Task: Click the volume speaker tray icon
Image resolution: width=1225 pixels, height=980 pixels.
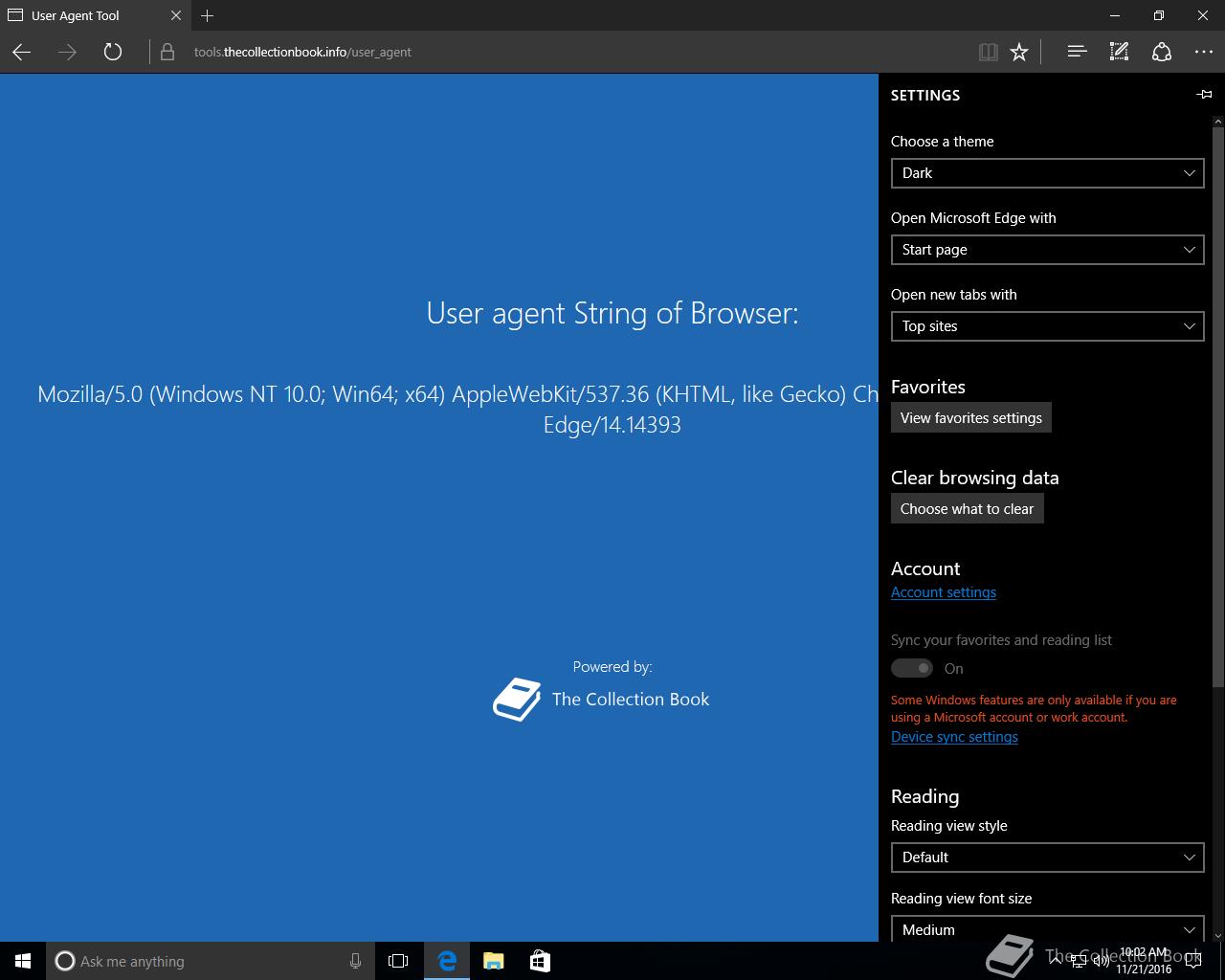Action: pyautogui.click(x=1102, y=961)
